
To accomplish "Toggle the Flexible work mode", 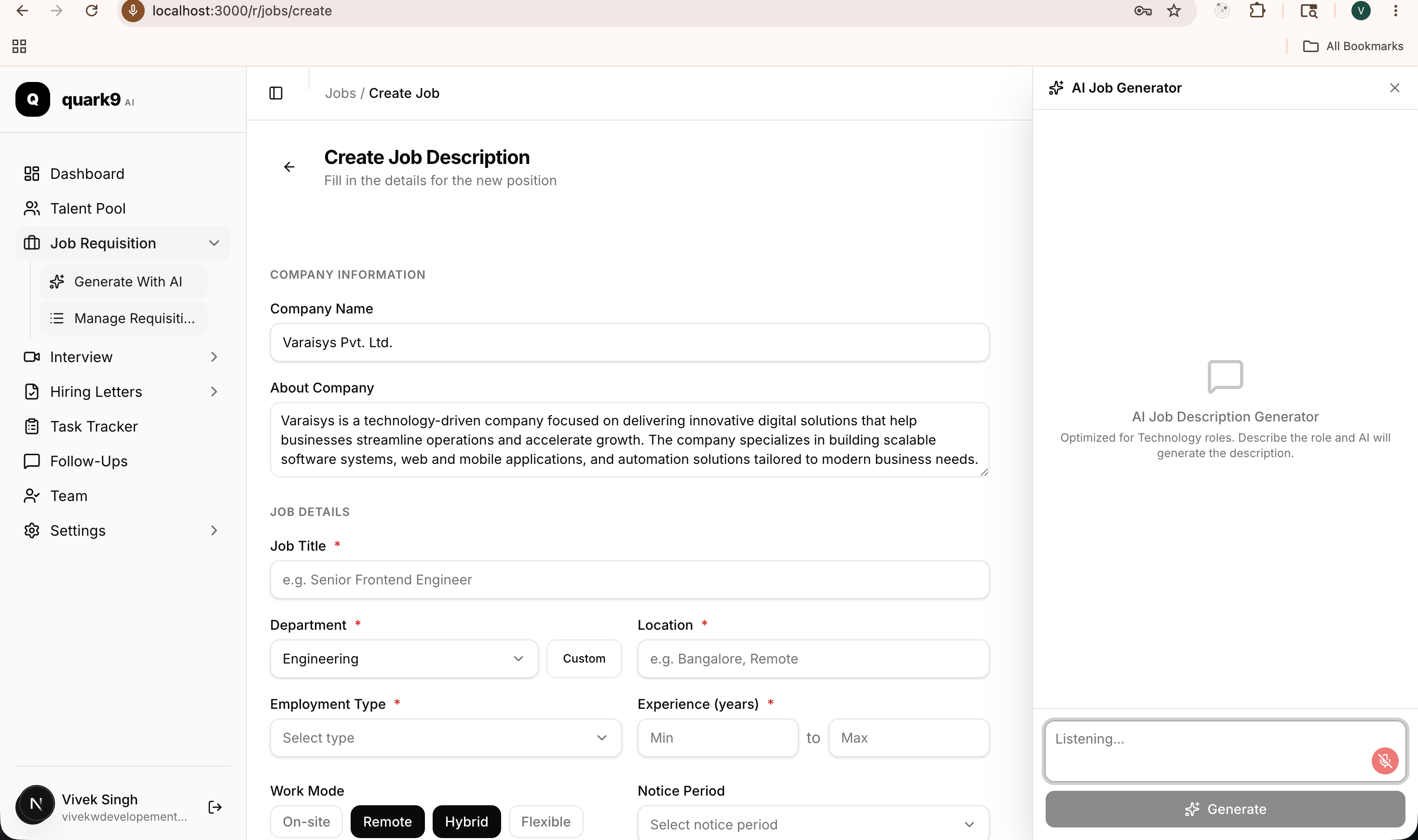I will pyautogui.click(x=545, y=822).
